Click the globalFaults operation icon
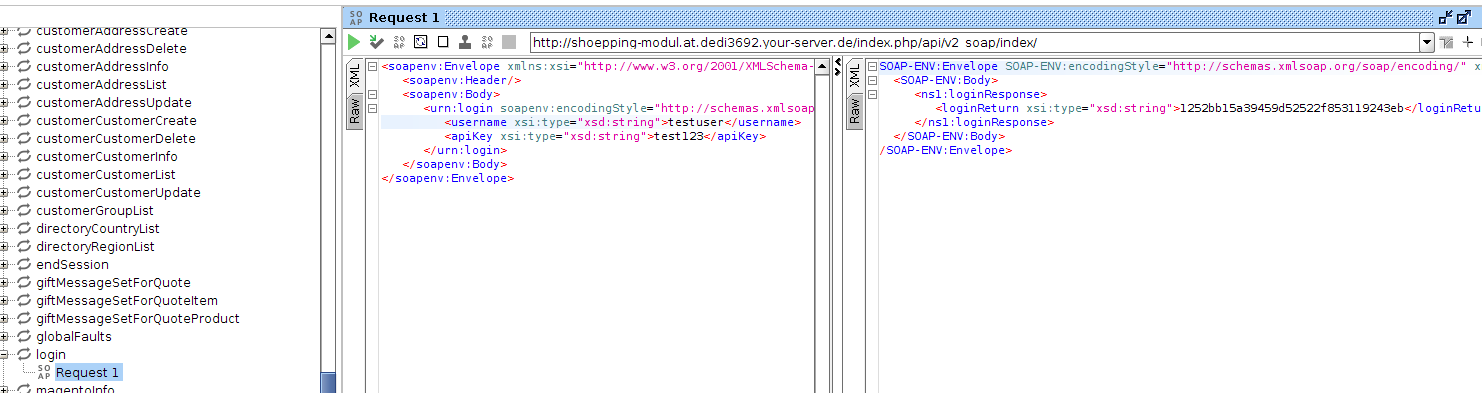The image size is (1482, 393). click(x=25, y=337)
